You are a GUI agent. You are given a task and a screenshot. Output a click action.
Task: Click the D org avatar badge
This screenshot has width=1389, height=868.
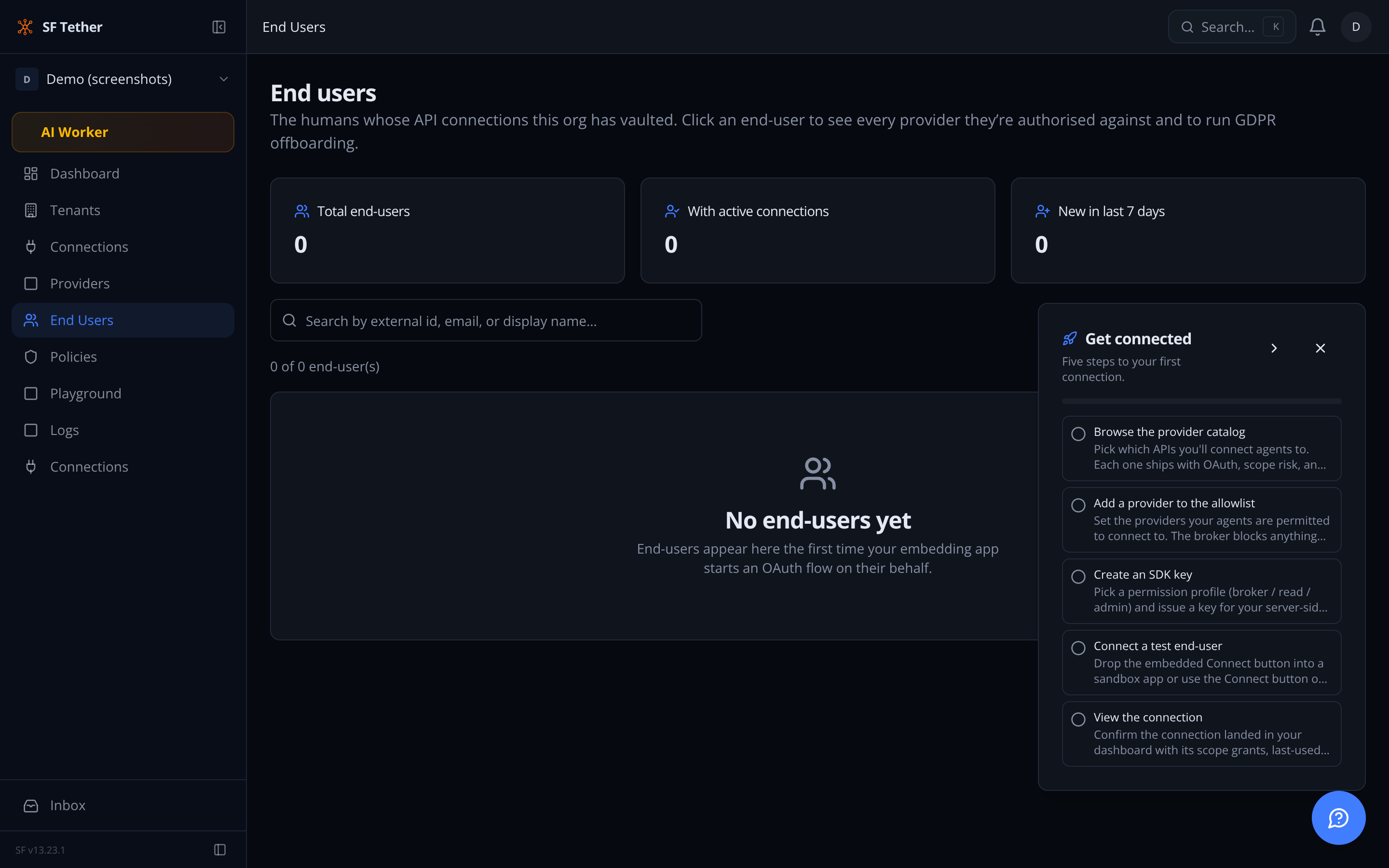[27, 79]
